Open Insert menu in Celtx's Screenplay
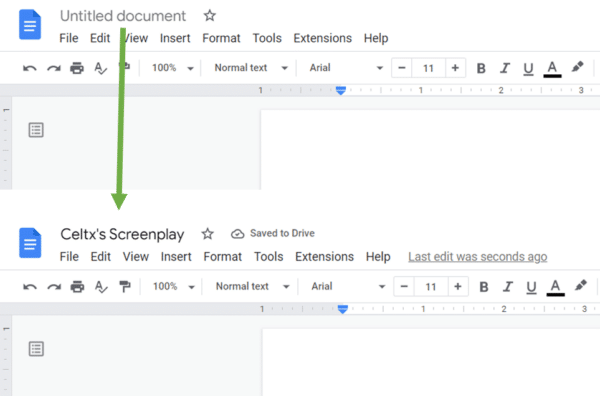 (176, 257)
